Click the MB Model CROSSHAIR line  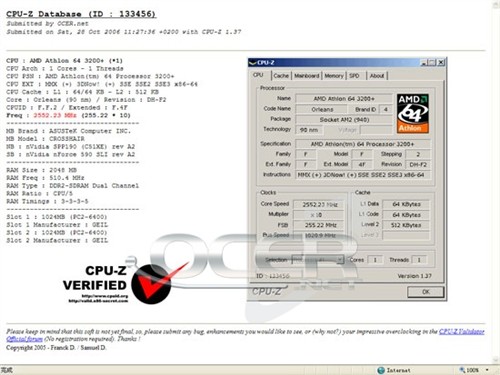45,139
